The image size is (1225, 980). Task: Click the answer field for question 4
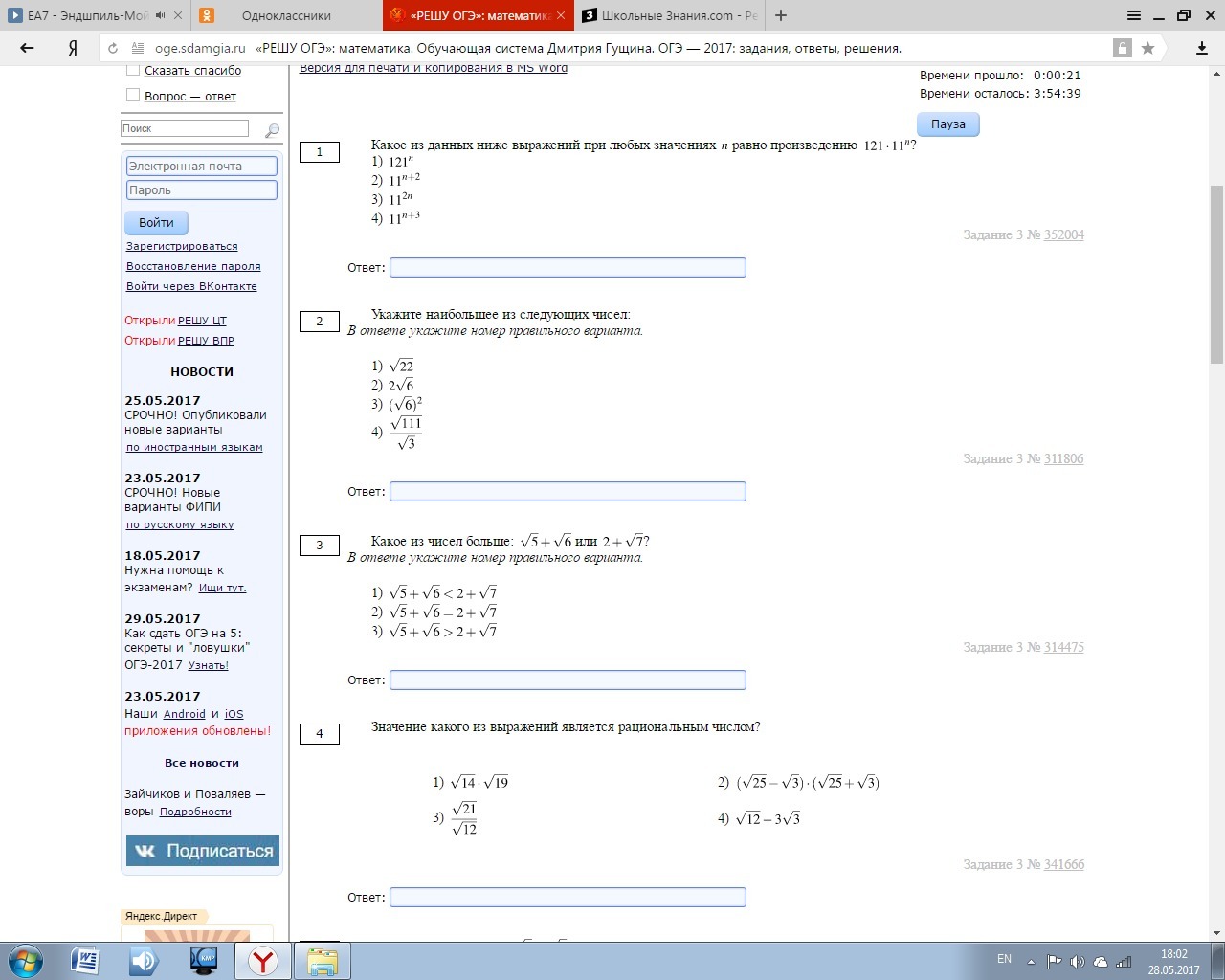568,897
